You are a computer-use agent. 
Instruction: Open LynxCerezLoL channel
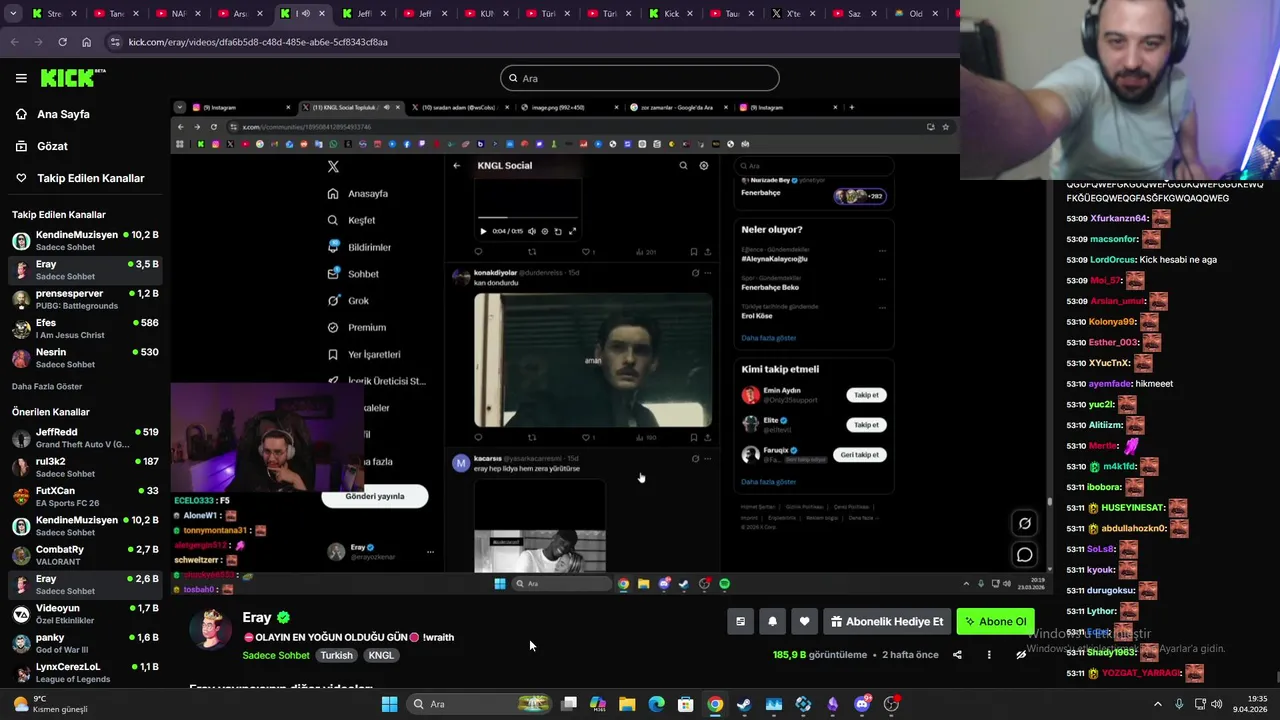tap(85, 672)
